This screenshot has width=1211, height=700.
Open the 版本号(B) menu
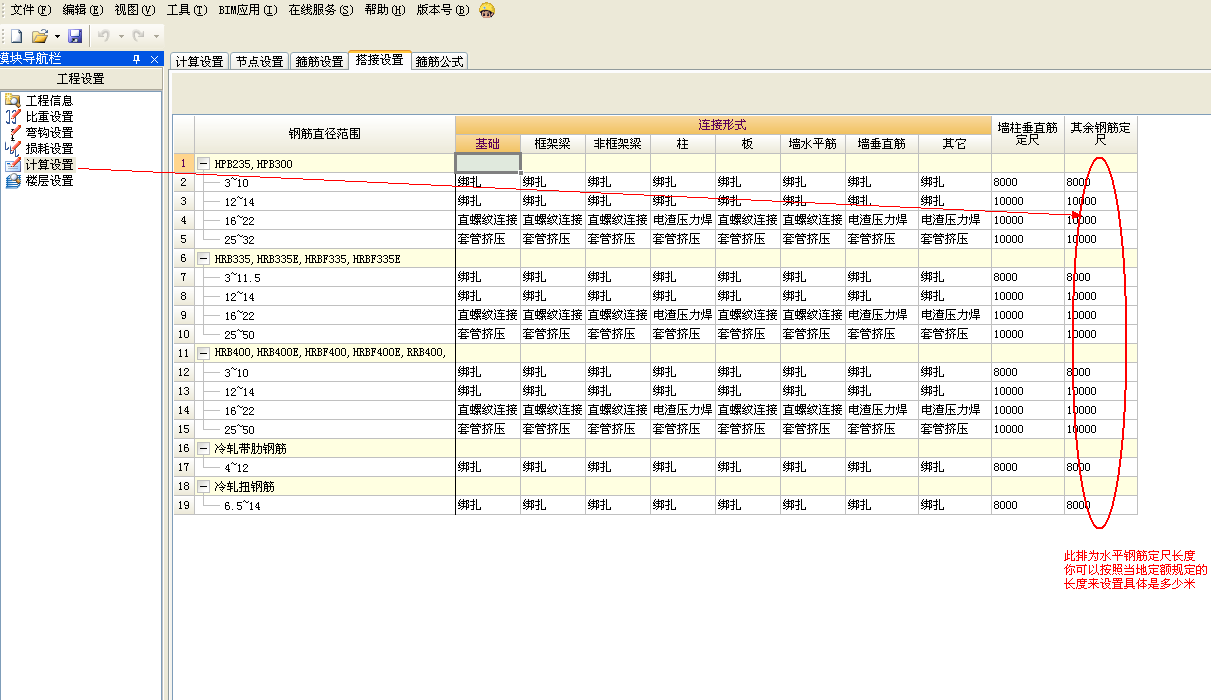[442, 9]
